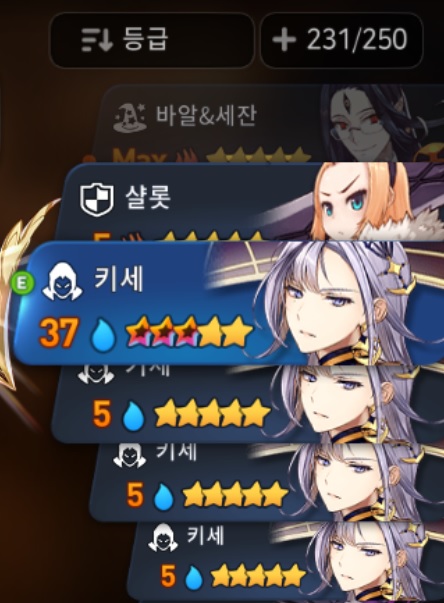Open the 등급 sort dropdown
This screenshot has height=603, width=444.
pyautogui.click(x=151, y=40)
